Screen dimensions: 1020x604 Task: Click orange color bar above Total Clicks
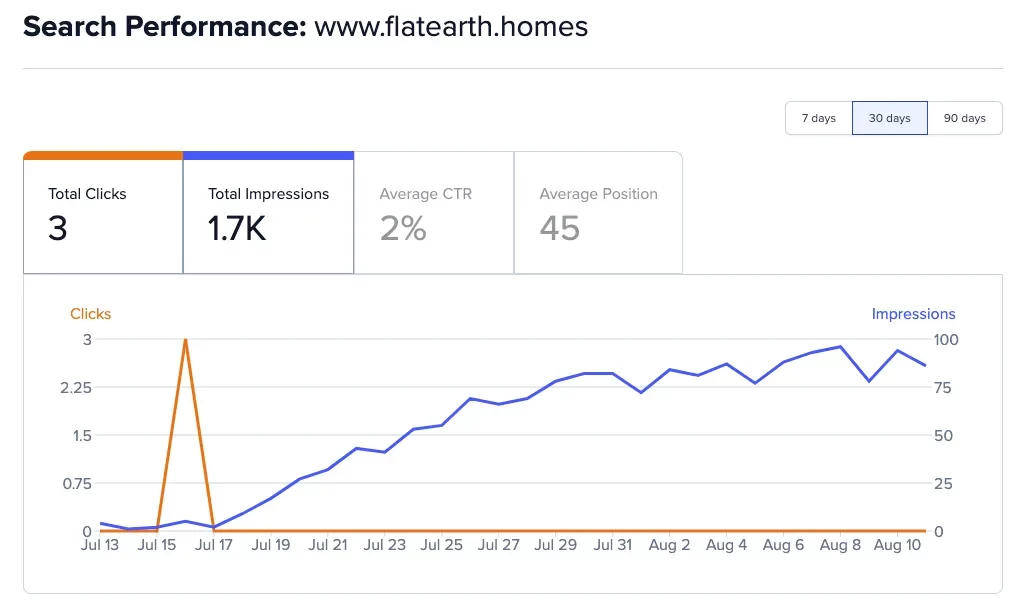click(x=103, y=155)
